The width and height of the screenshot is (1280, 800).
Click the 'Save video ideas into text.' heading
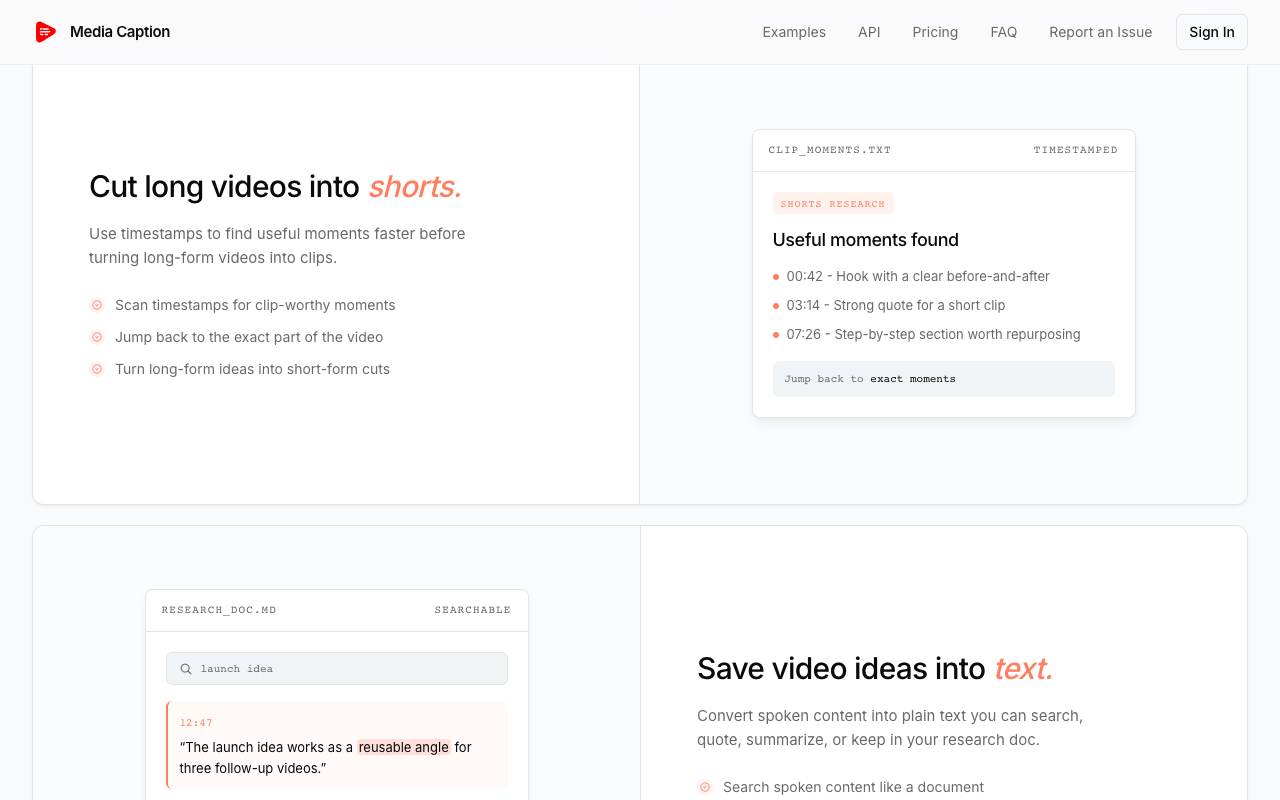click(875, 669)
